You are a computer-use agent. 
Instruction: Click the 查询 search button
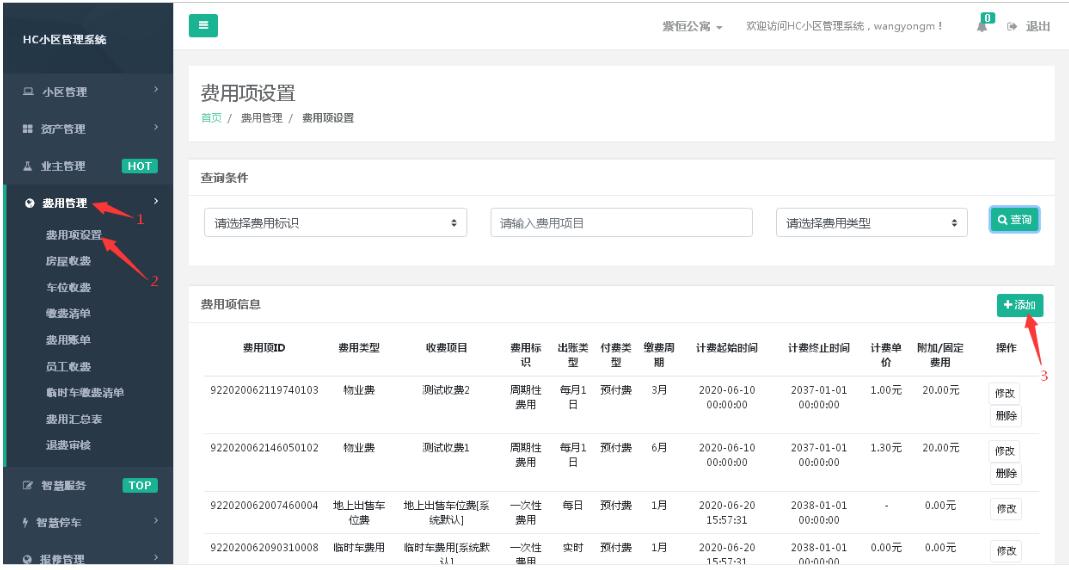[1013, 220]
